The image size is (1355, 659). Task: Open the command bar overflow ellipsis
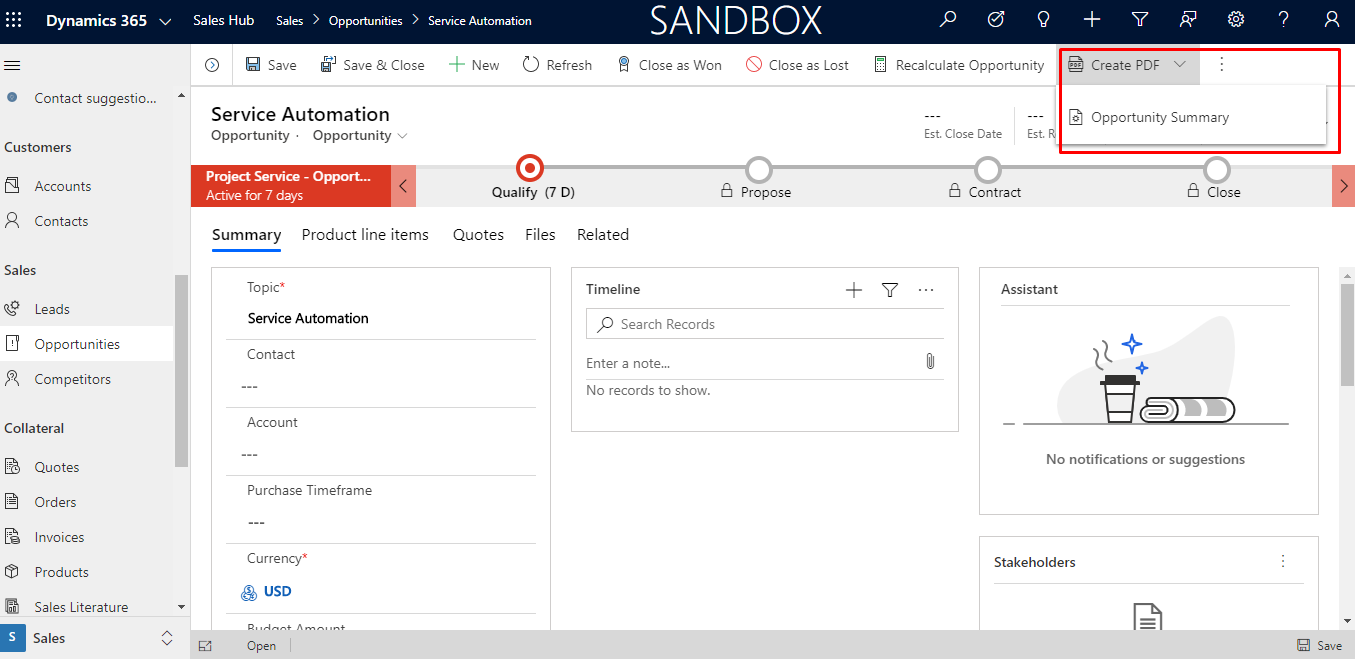[x=1221, y=65]
